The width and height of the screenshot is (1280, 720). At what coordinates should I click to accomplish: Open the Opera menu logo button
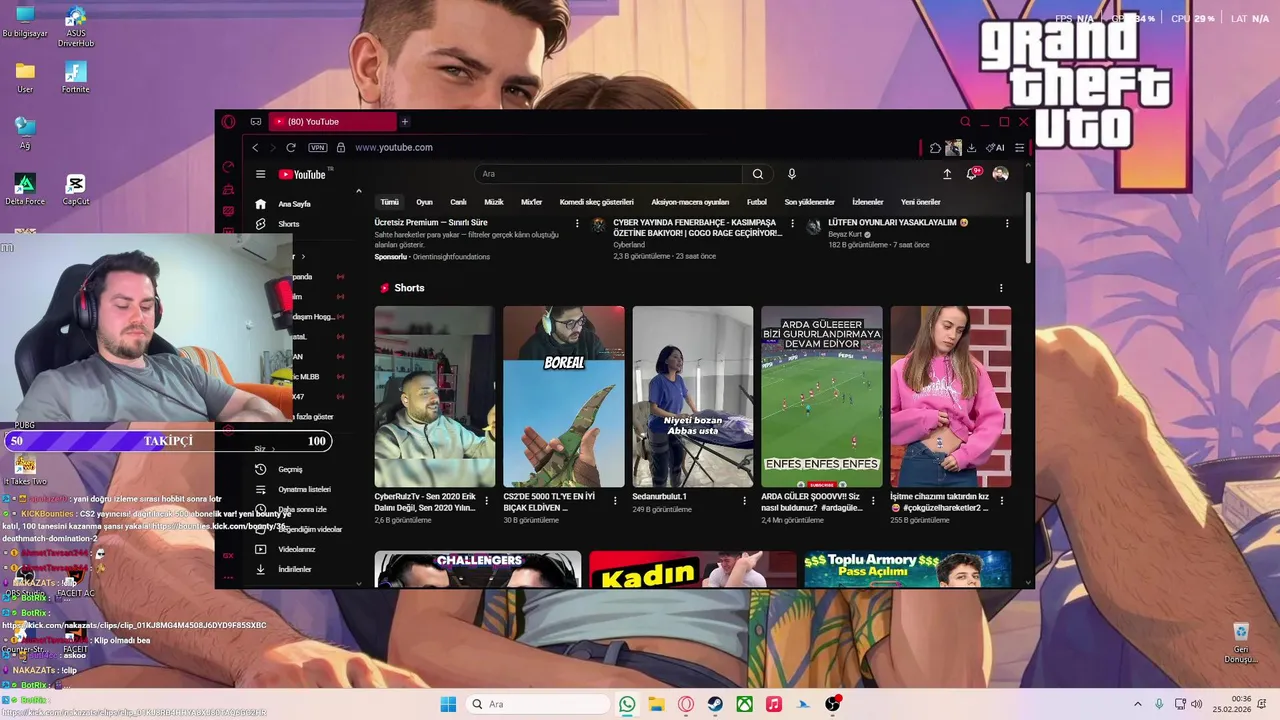(x=229, y=122)
